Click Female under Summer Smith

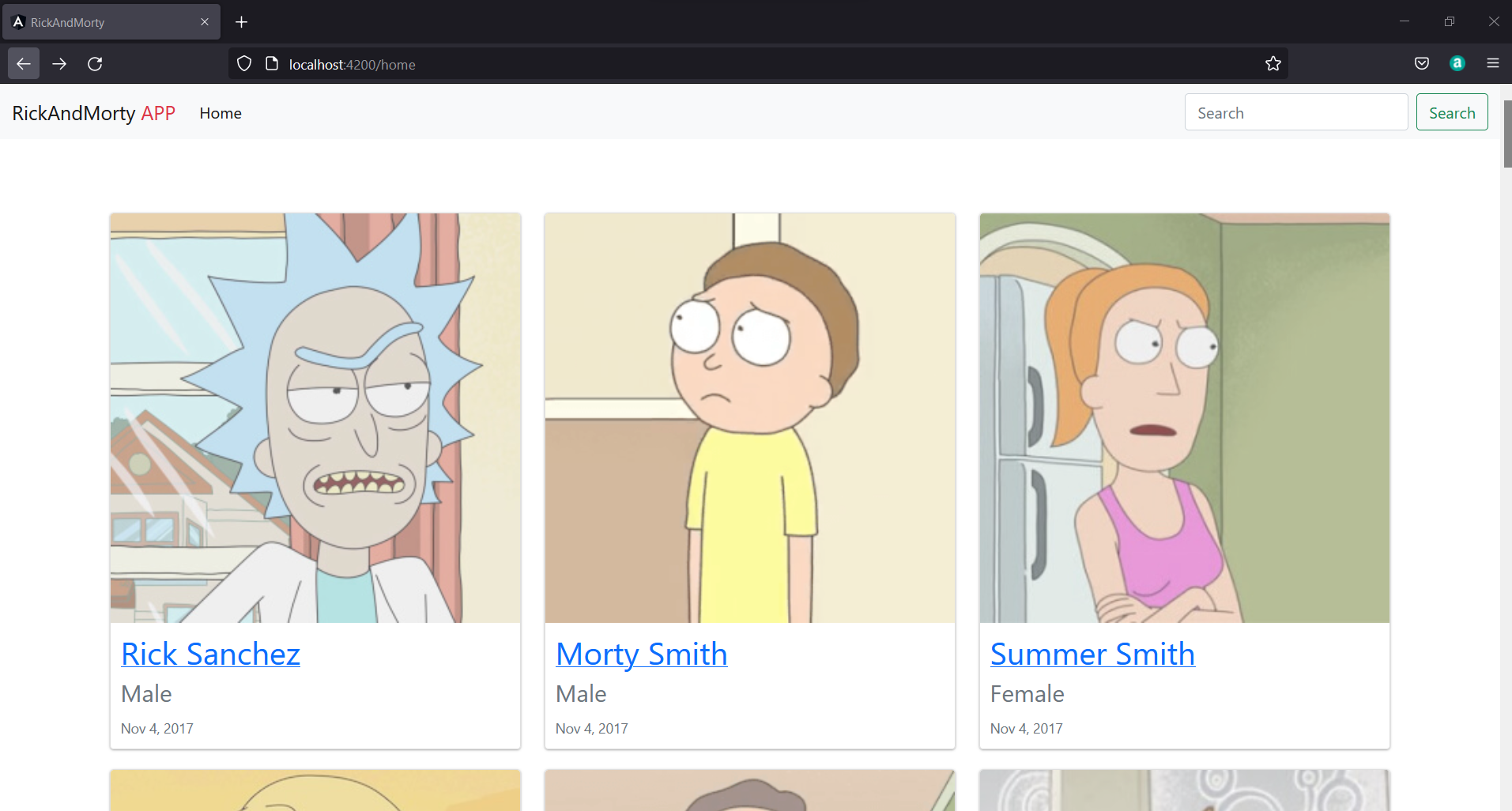point(1027,694)
